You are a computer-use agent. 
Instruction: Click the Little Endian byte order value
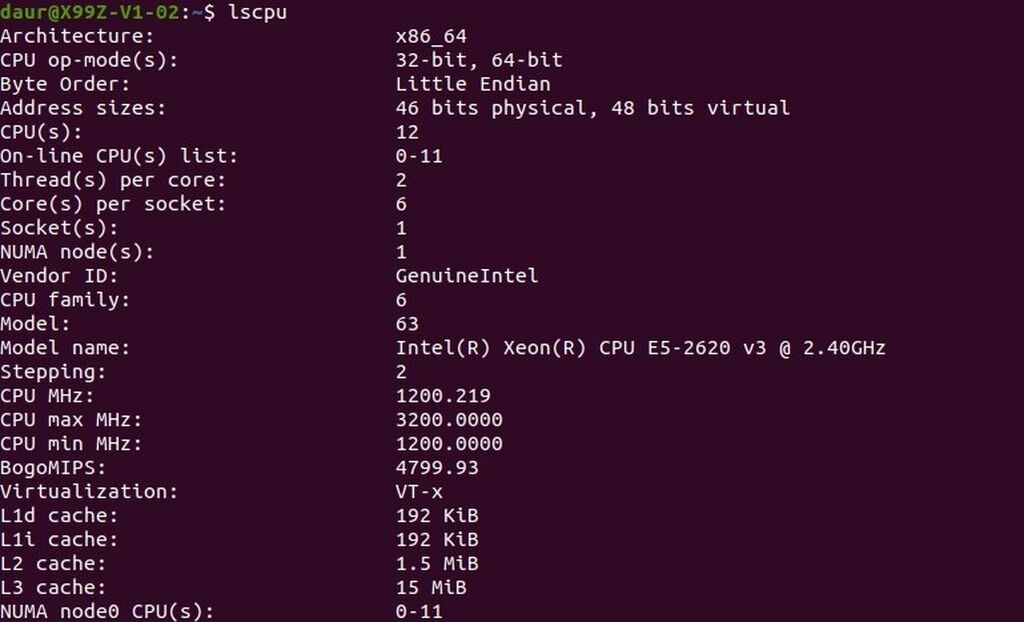tap(473, 84)
